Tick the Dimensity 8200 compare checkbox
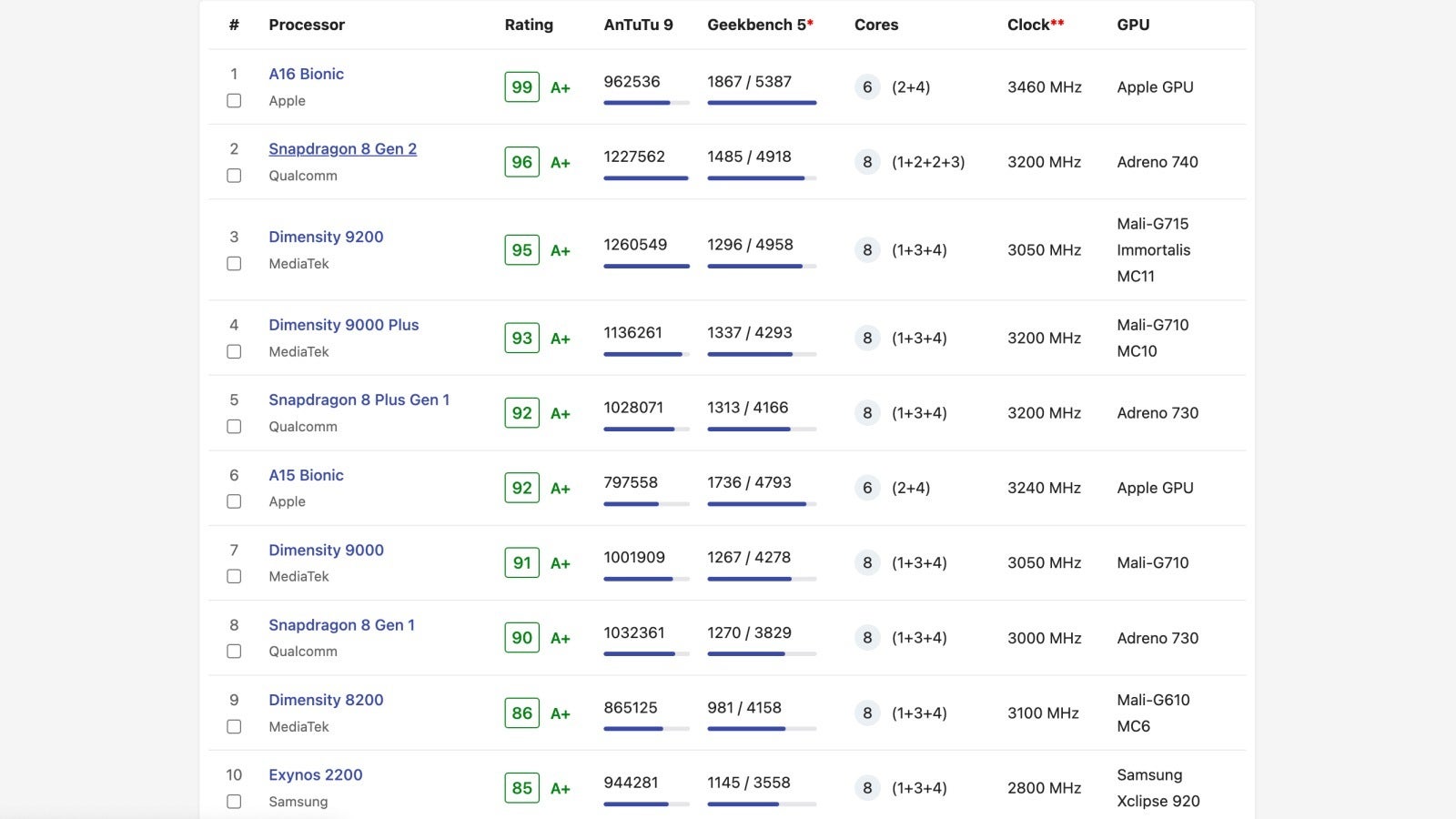1456x819 pixels. click(234, 727)
